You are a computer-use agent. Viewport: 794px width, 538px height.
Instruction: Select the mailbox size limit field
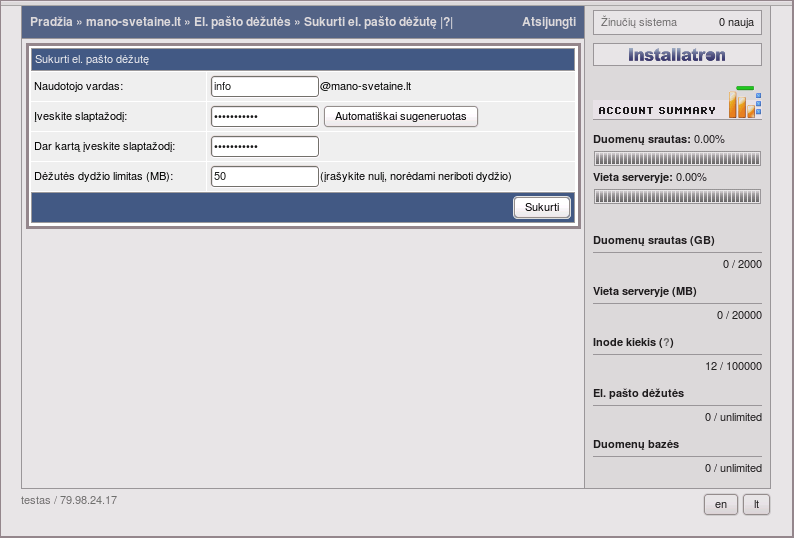tap(264, 177)
